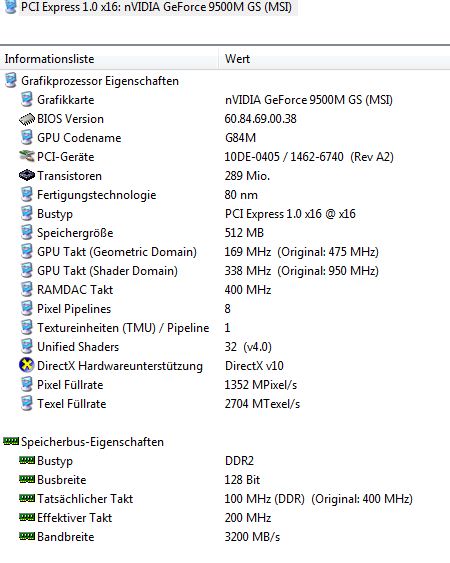This screenshot has height=563, width=450.
Task: Select the Unified Shaders label
Action: [x=78, y=347]
